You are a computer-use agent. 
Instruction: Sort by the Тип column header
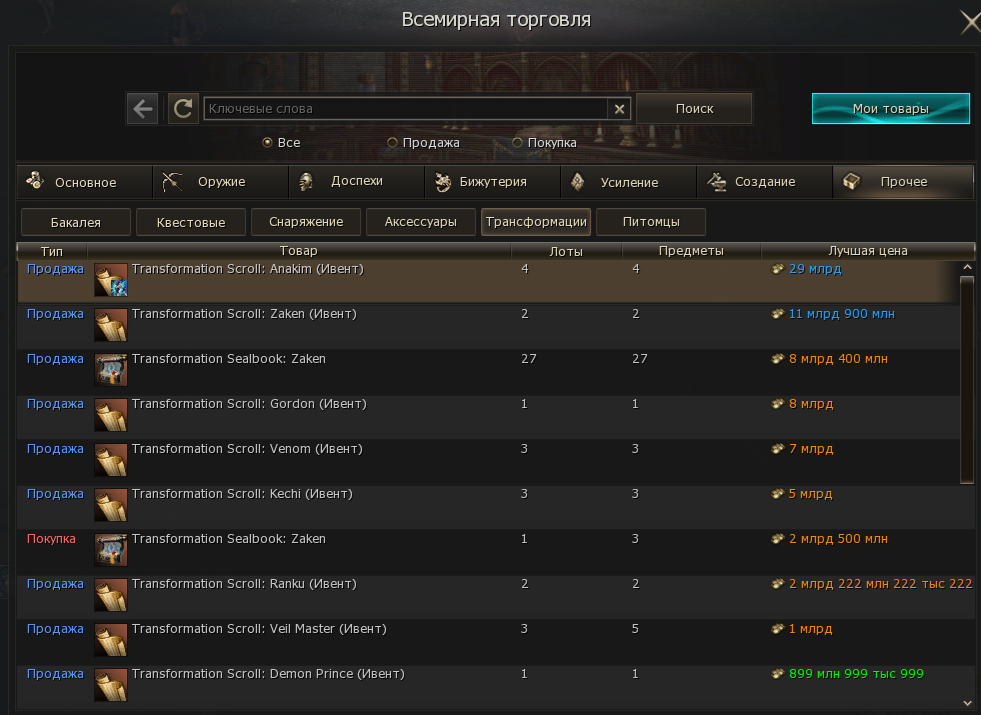click(52, 251)
